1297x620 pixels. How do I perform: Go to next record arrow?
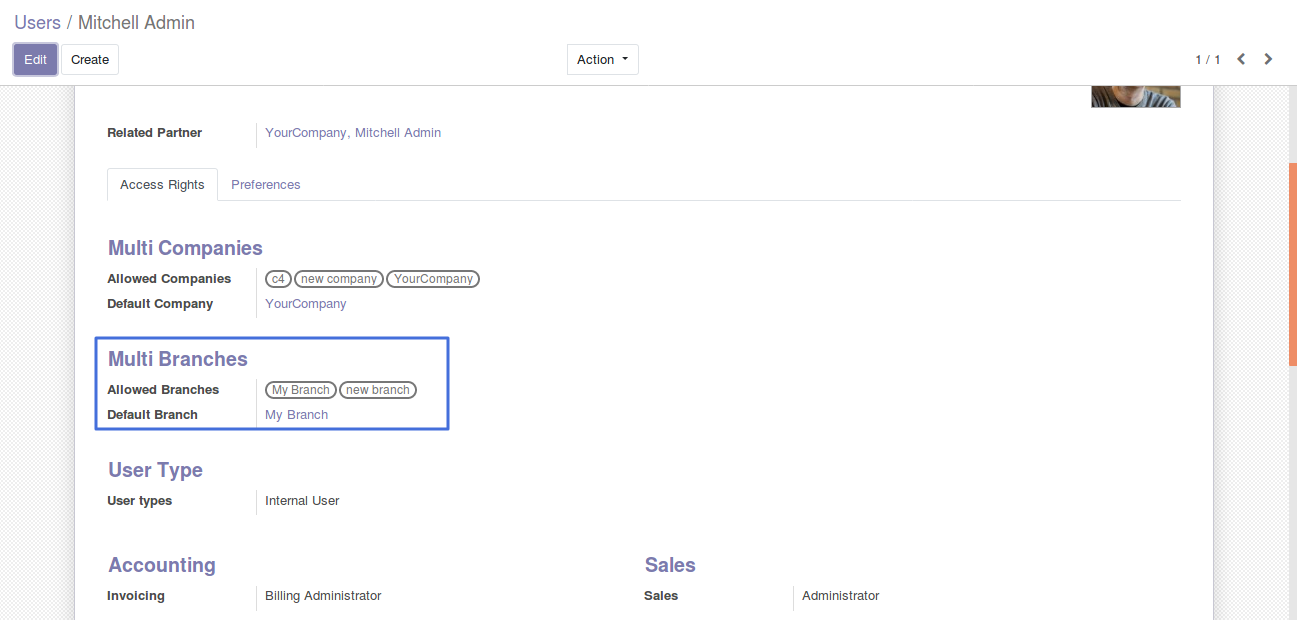(1268, 59)
